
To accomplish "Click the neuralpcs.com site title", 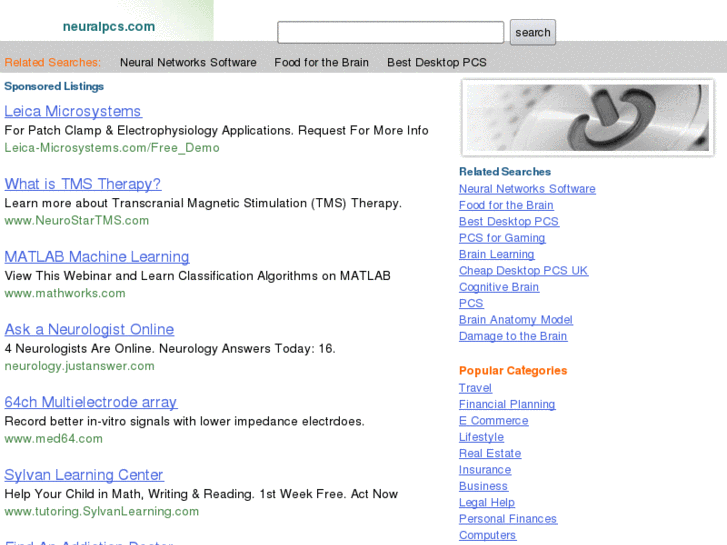I will (109, 26).
